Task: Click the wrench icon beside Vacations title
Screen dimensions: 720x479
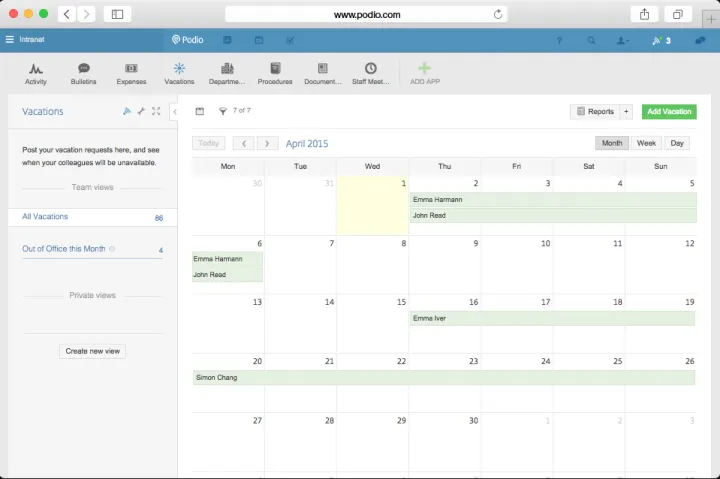Action: coord(141,111)
